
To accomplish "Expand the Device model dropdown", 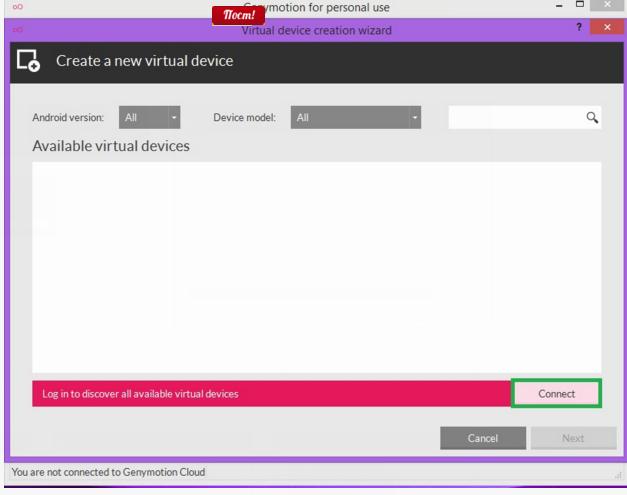I will click(x=356, y=119).
